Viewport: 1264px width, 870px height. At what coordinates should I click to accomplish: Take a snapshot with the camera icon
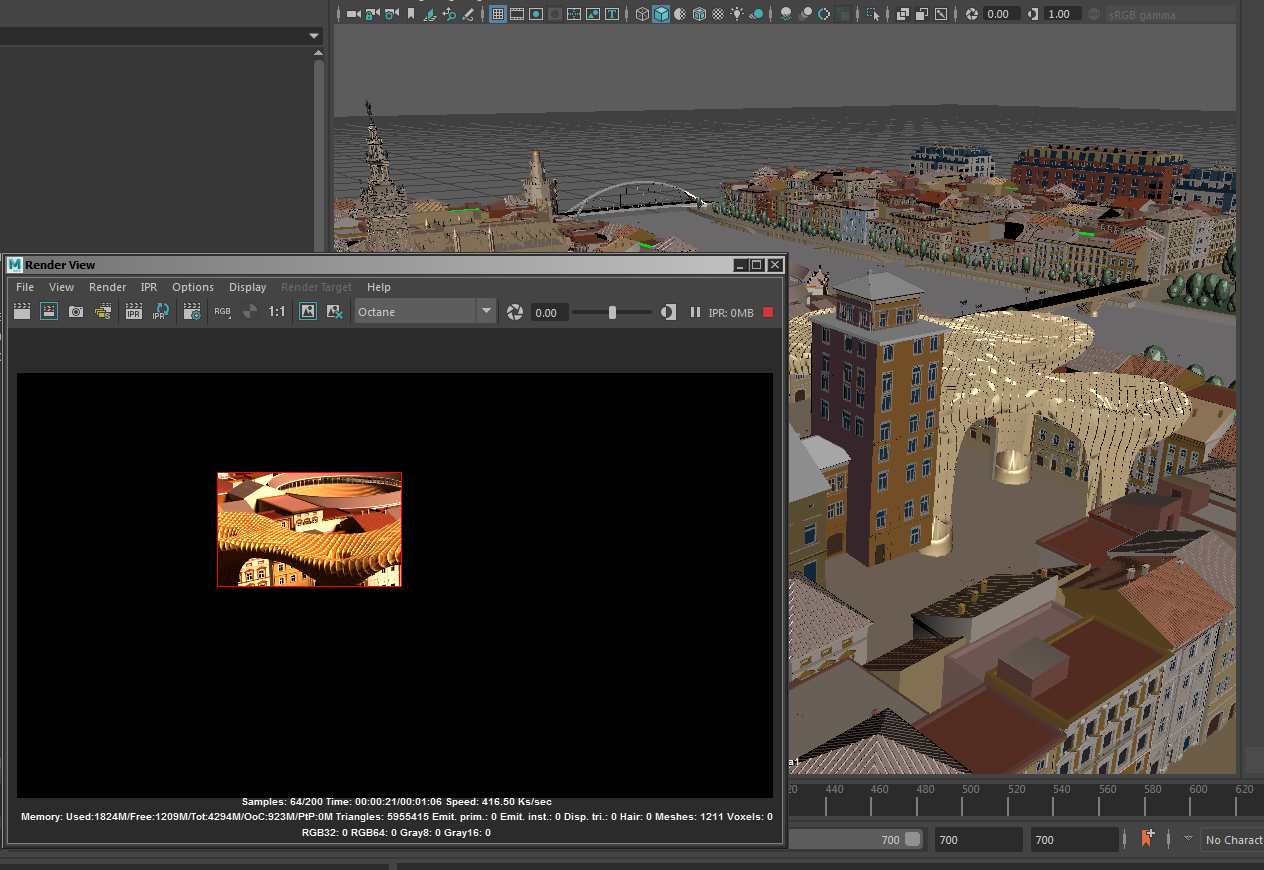tap(76, 312)
